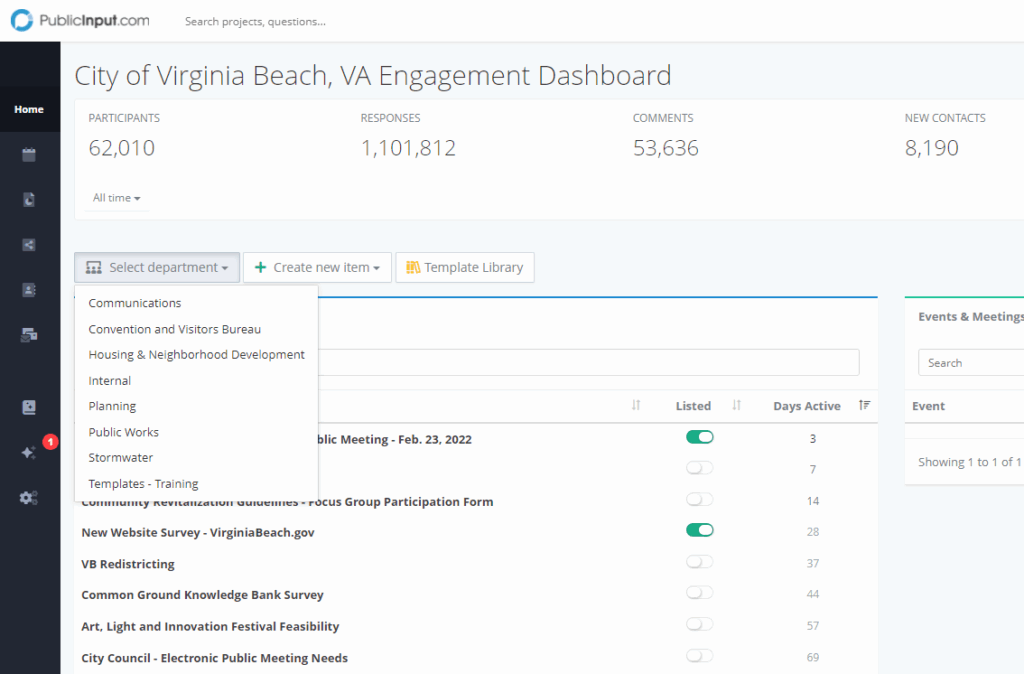Click the PublicInput.com logo

[x=80, y=20]
